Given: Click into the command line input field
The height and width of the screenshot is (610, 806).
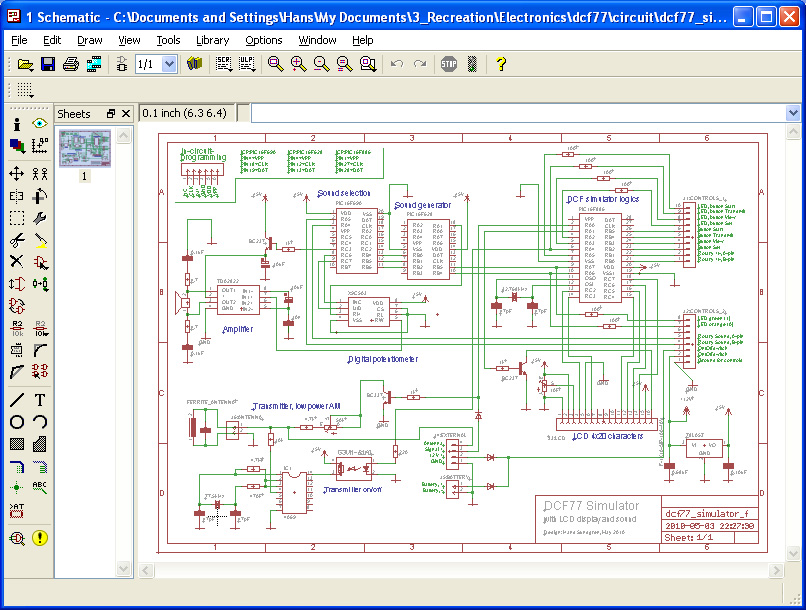Looking at the screenshot, I should (x=518, y=113).
